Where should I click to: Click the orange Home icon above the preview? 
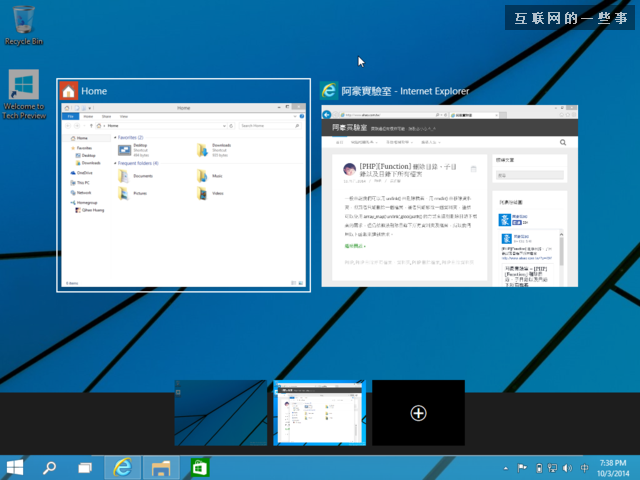pyautogui.click(x=68, y=91)
